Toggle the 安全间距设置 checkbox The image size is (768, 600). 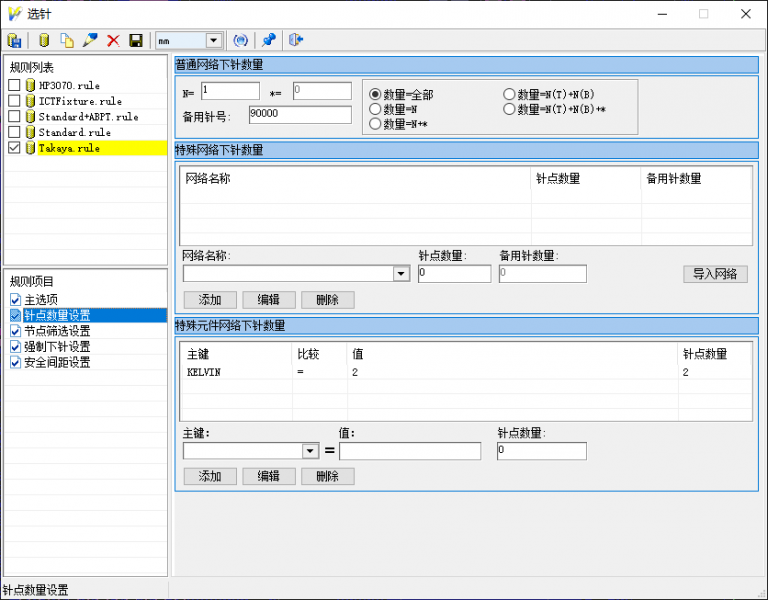coord(15,362)
